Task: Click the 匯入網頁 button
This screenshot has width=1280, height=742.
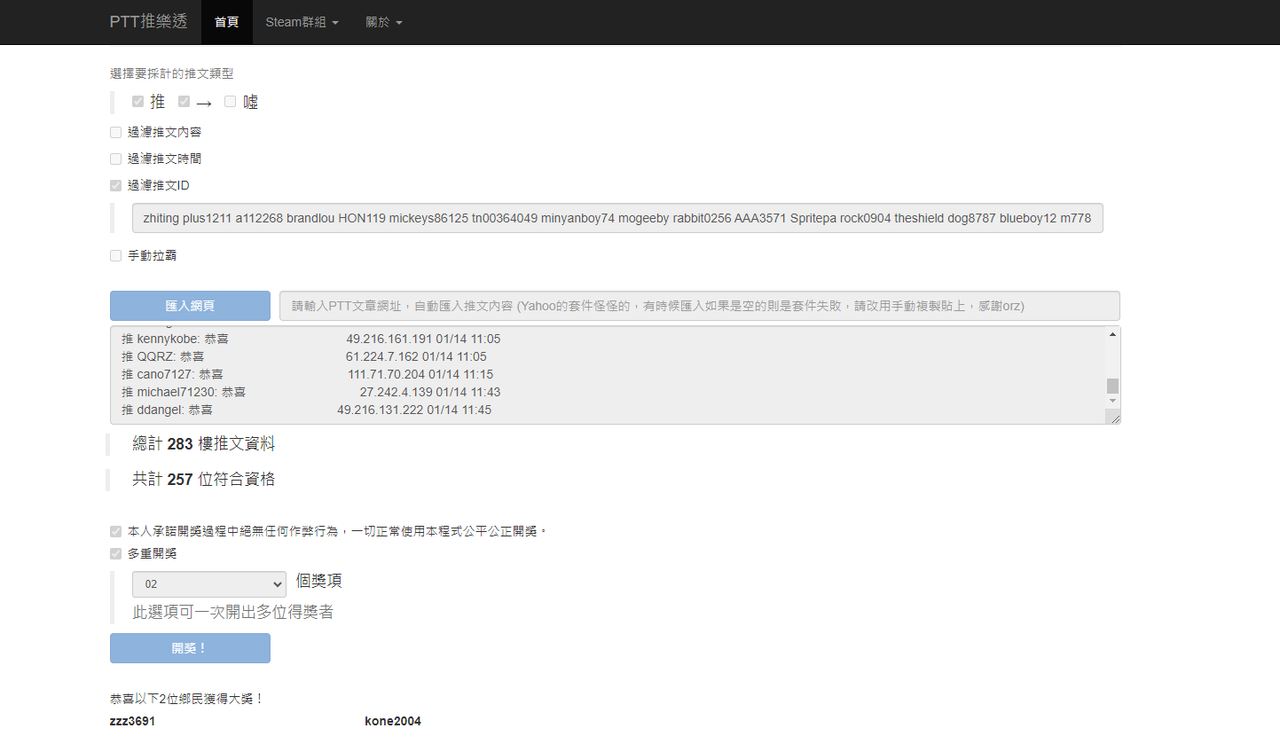Action: tap(190, 306)
